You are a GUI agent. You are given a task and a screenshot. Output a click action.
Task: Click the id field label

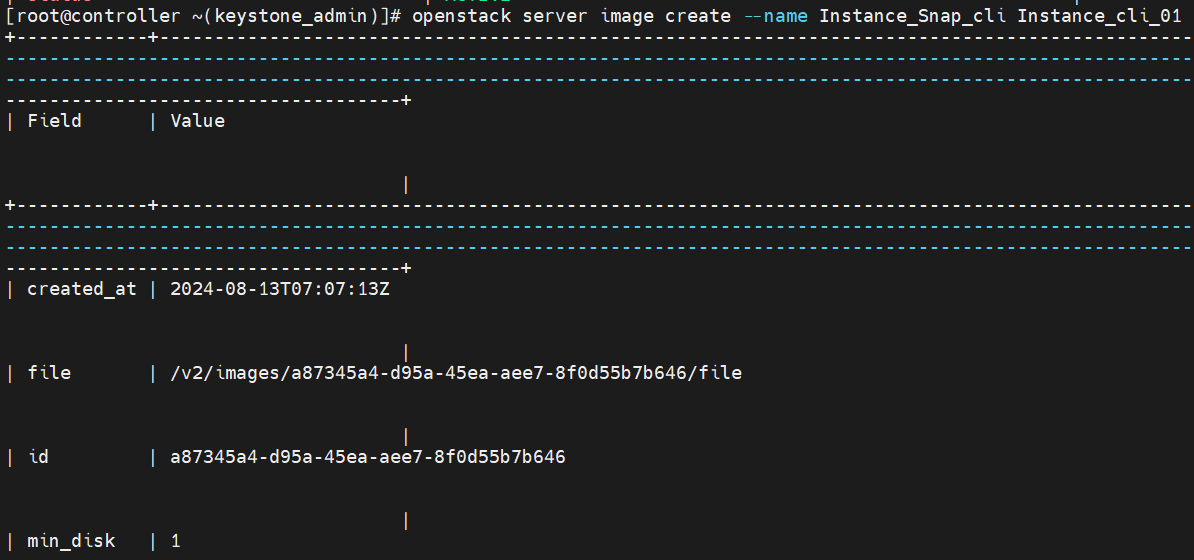38,456
